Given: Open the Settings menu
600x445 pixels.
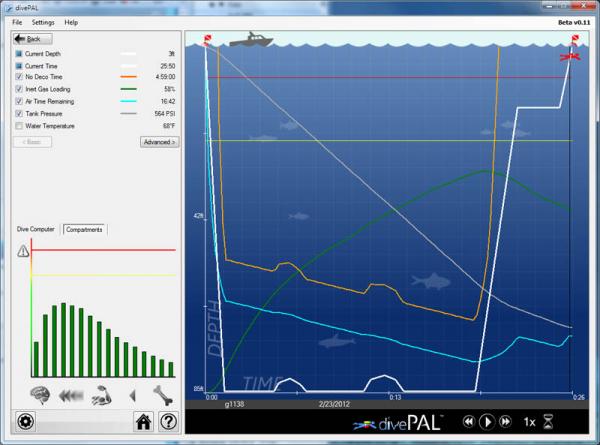Looking at the screenshot, I should 43,22.
